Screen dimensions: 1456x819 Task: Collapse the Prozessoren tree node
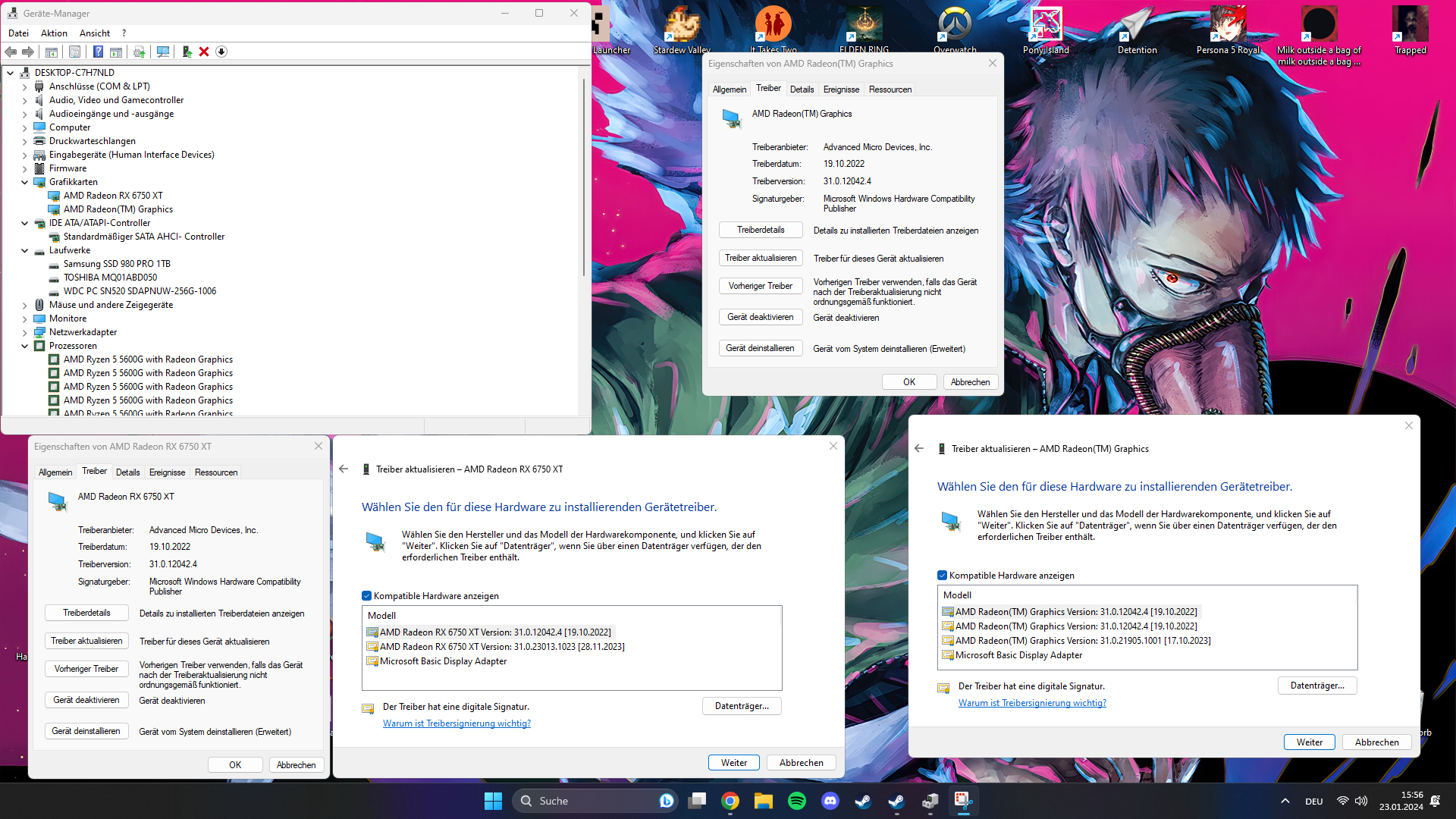pyautogui.click(x=24, y=346)
